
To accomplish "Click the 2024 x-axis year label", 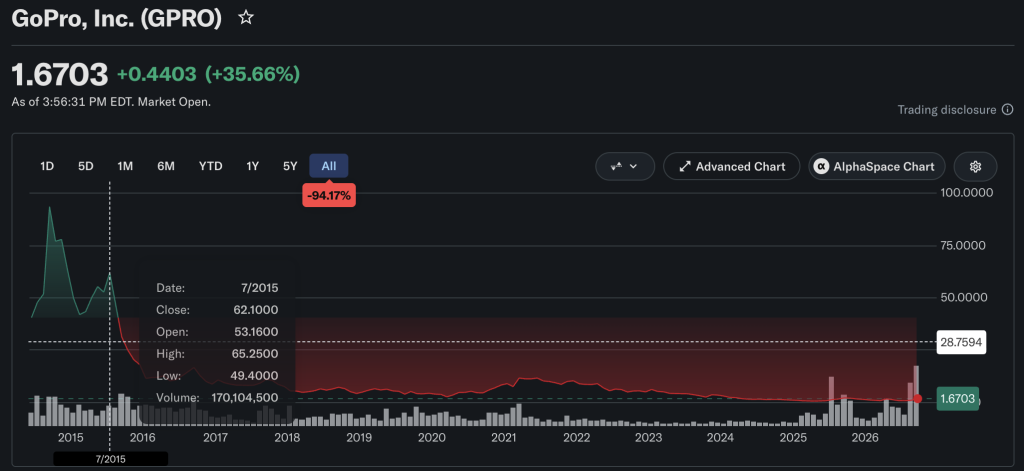I will coord(721,438).
